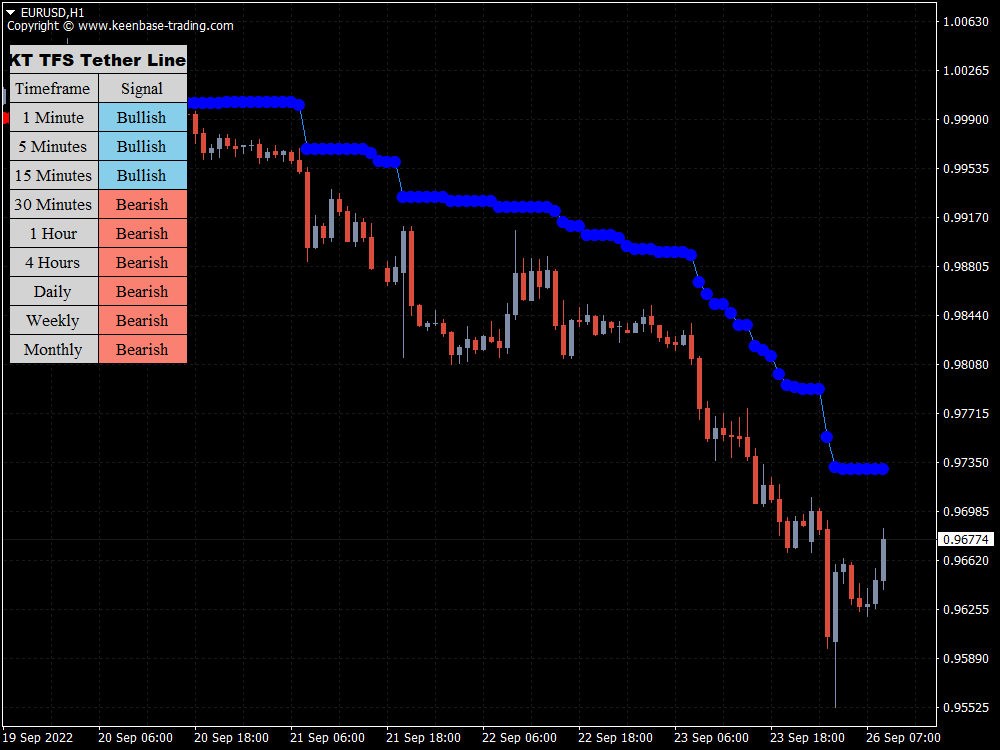Click the 22 Sep 06:00 time label
The height and width of the screenshot is (750, 1000).
click(519, 738)
